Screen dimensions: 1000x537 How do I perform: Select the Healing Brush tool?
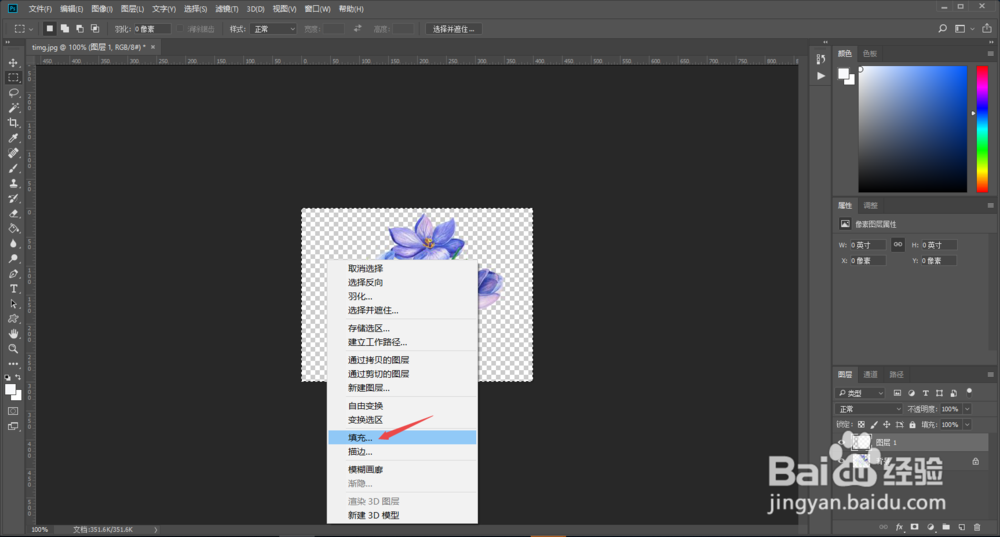[x=13, y=153]
